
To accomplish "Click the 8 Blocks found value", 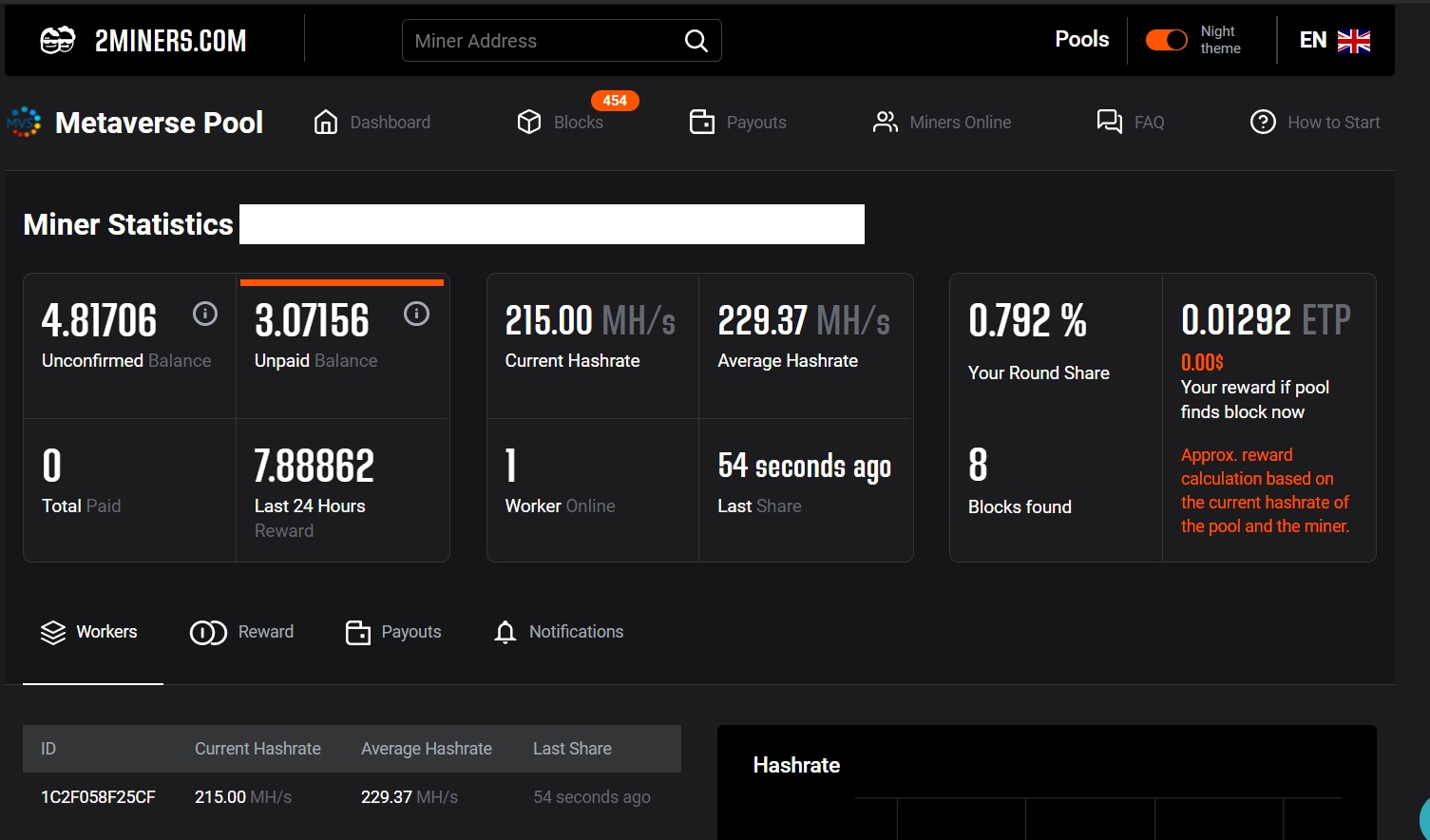I will tap(978, 467).
